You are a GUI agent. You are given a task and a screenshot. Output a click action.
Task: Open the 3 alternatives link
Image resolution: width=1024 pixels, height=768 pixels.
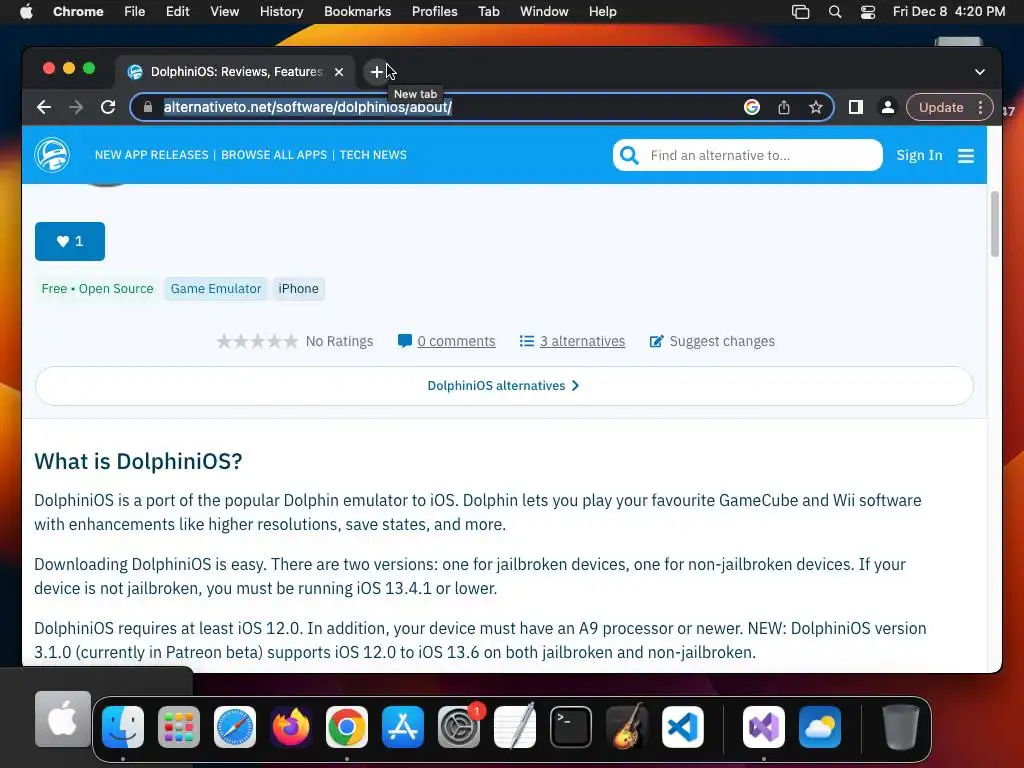coord(582,341)
